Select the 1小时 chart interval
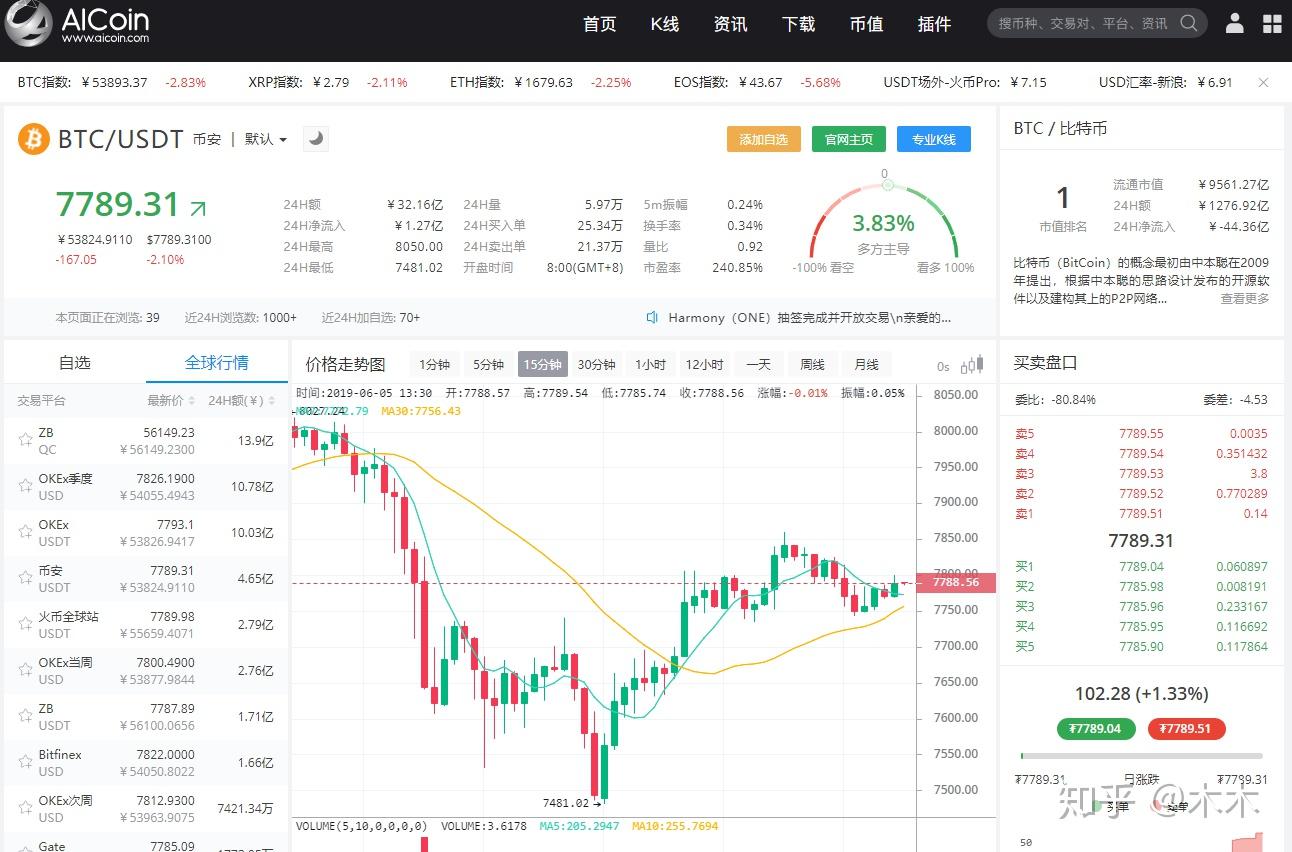 tap(650, 364)
